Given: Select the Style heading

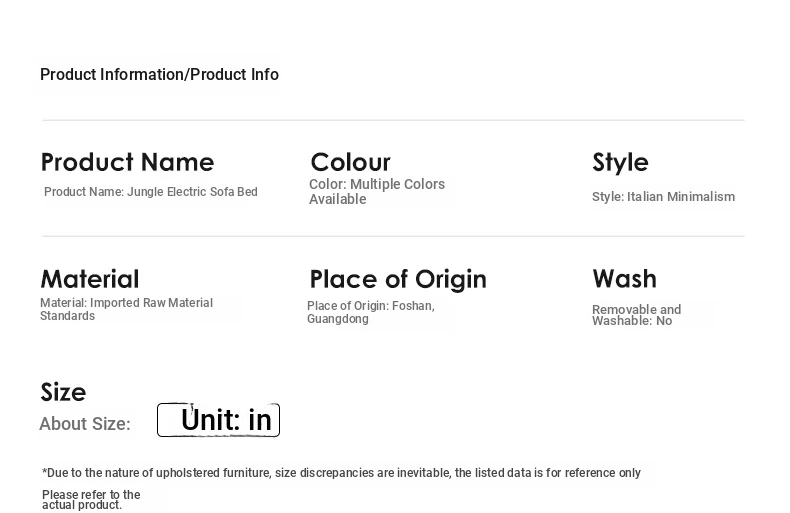Looking at the screenshot, I should click(x=620, y=162).
